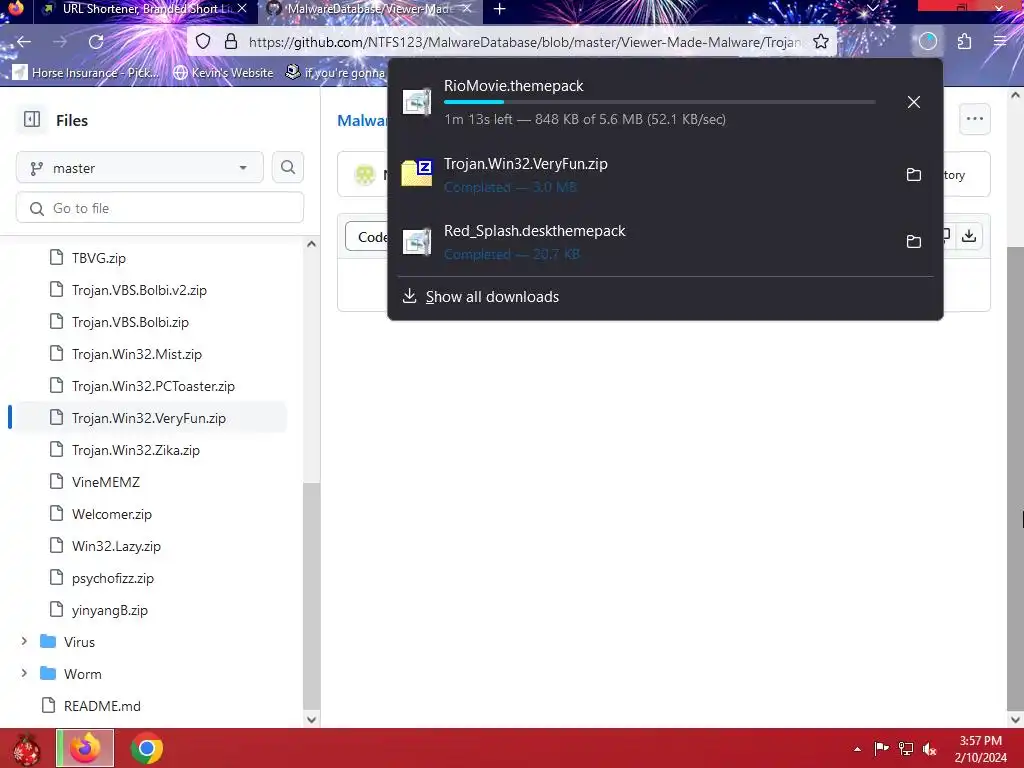1024x768 pixels.
Task: Go back to the previous page
Action: pyautogui.click(x=24, y=42)
